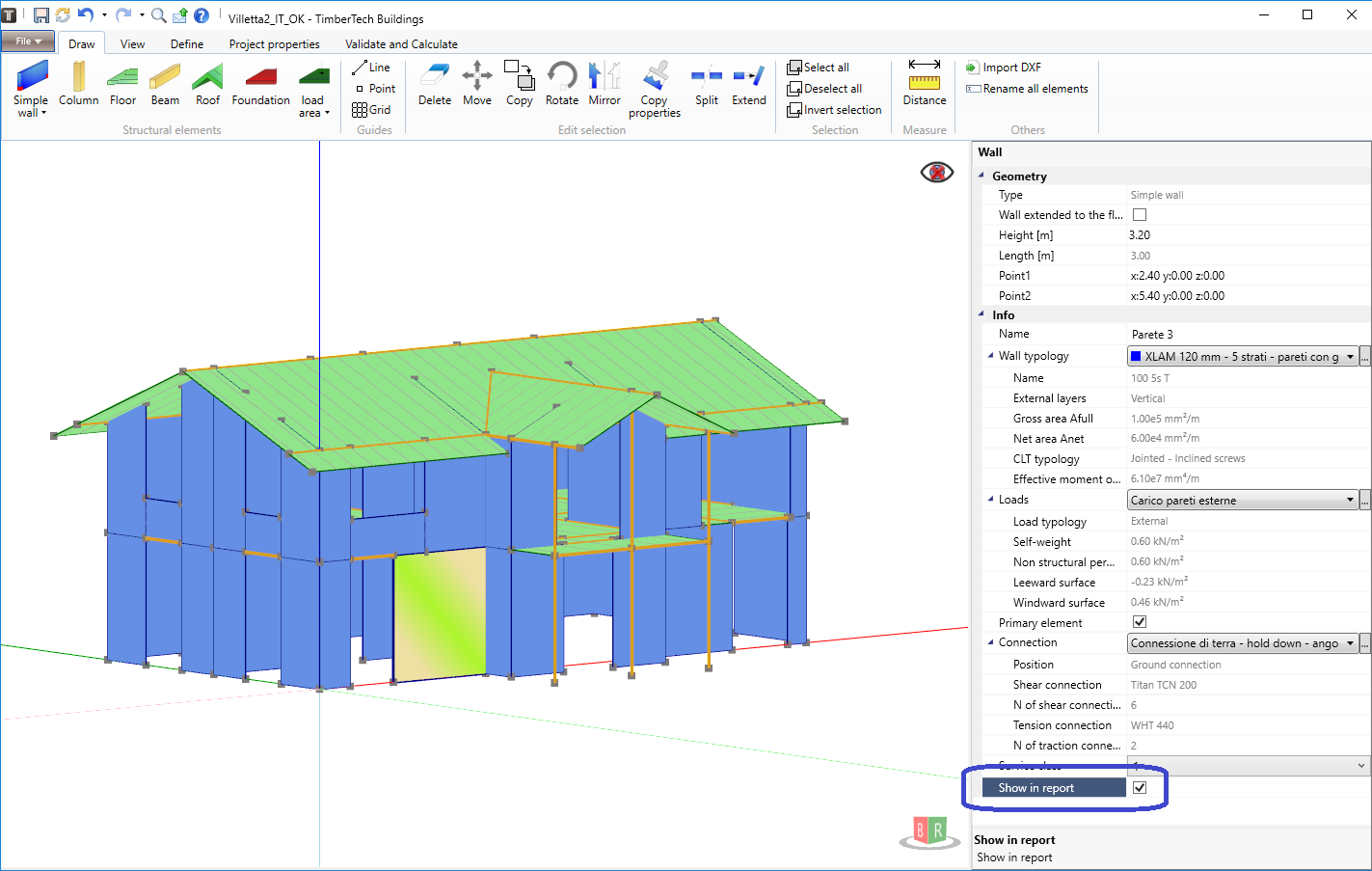Select the Roof tool
1372x871 pixels.
[x=207, y=84]
